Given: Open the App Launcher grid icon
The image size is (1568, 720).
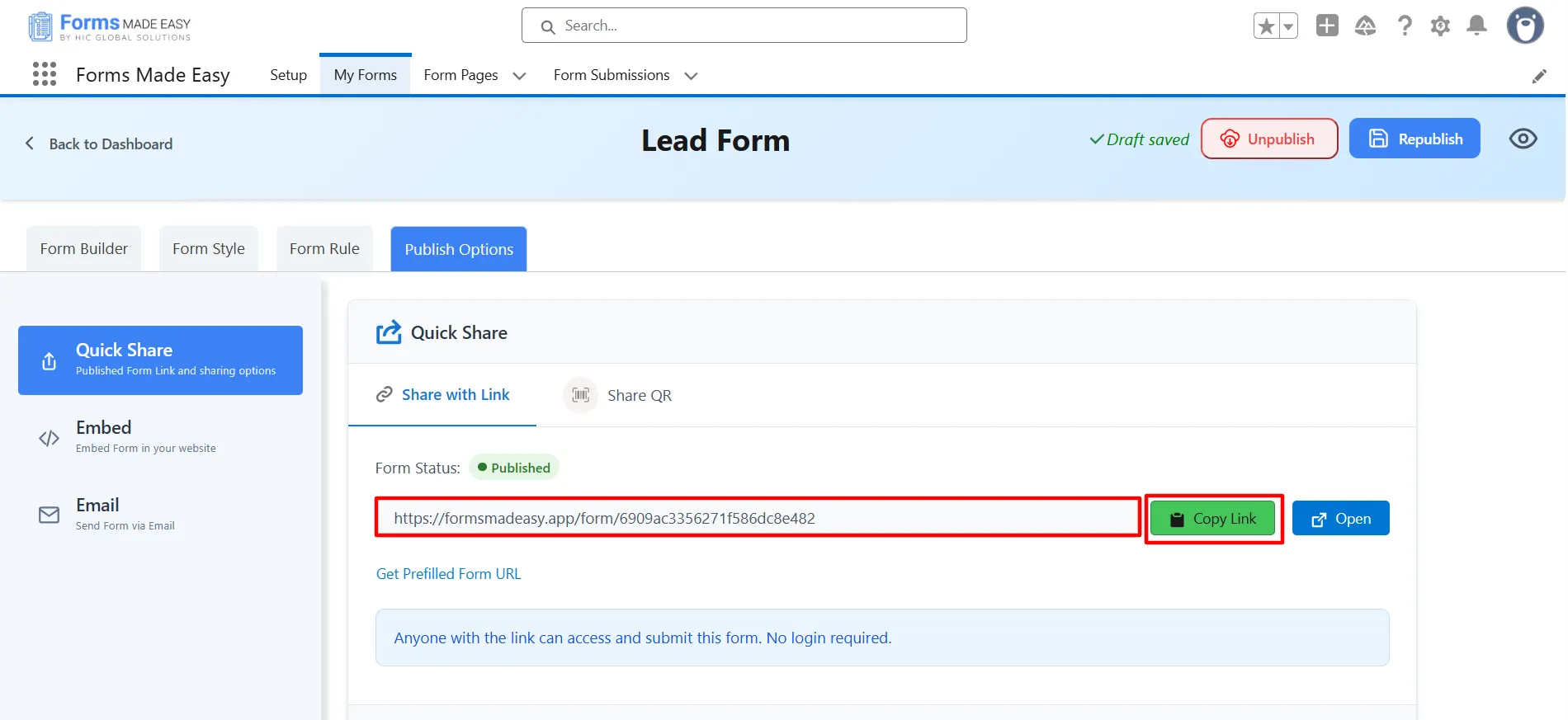Looking at the screenshot, I should [x=45, y=74].
